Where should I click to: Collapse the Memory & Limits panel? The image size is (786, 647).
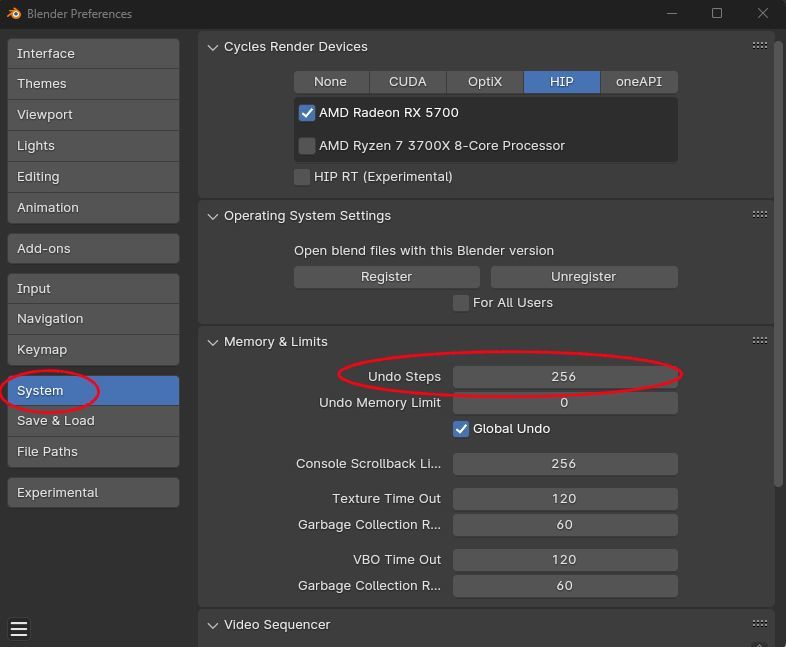click(x=213, y=342)
